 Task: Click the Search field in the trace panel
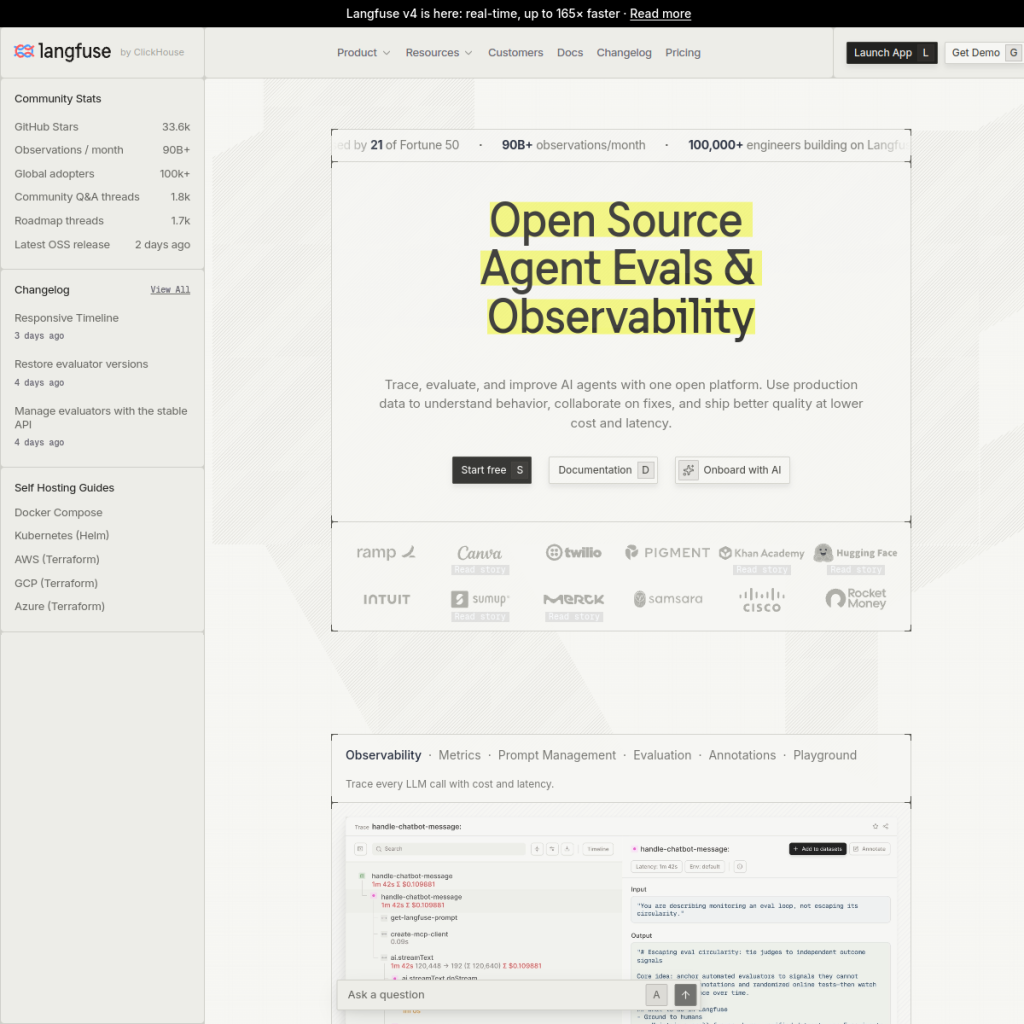click(x=449, y=849)
